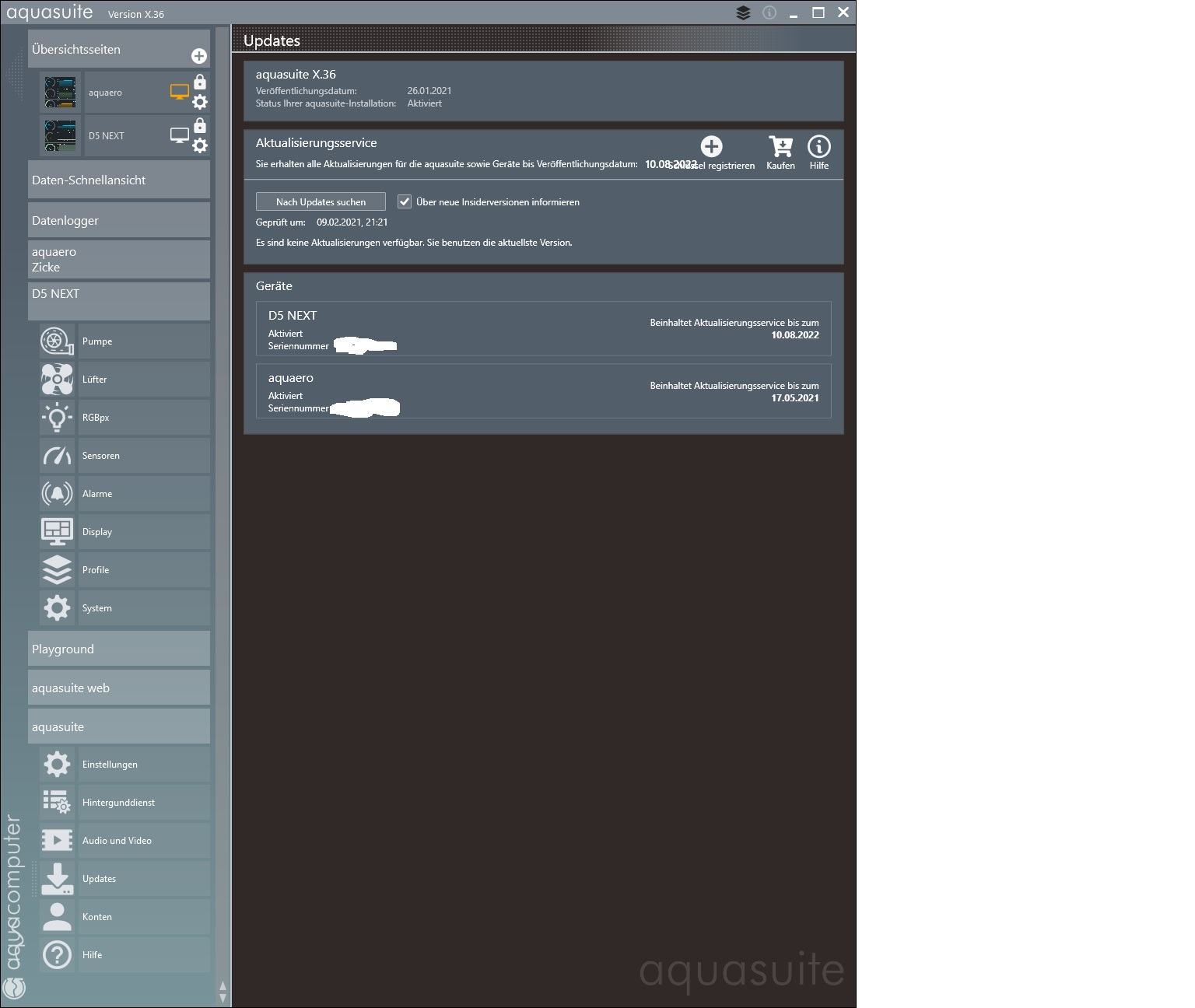Open the Alarme bell icon
This screenshot has width=1195, height=1008.
pyautogui.click(x=57, y=494)
